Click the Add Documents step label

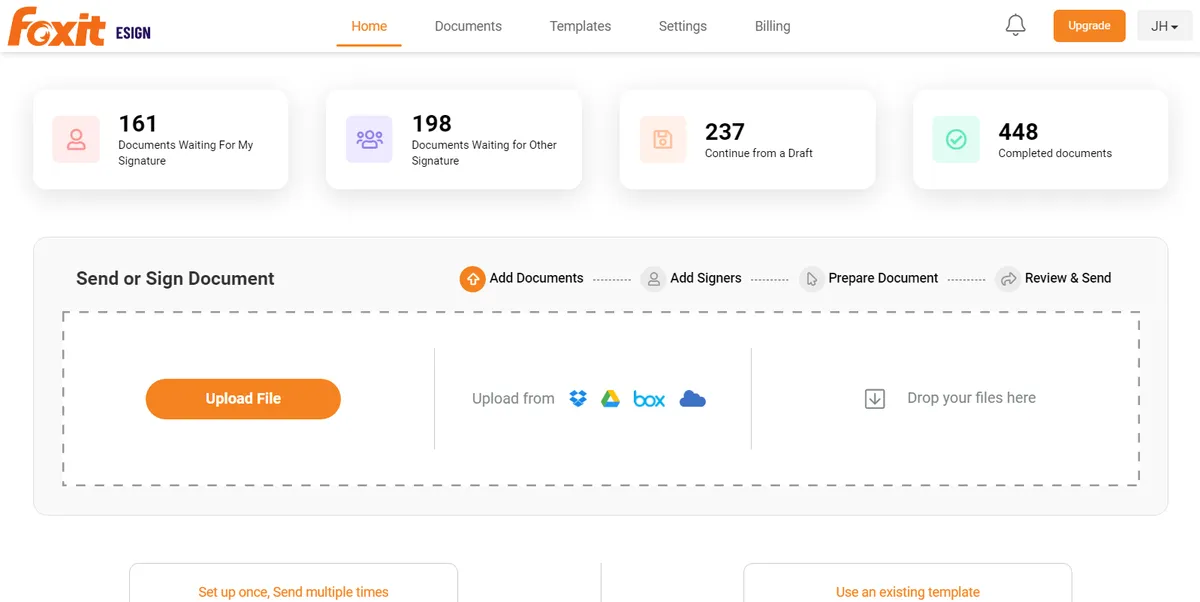(x=536, y=278)
